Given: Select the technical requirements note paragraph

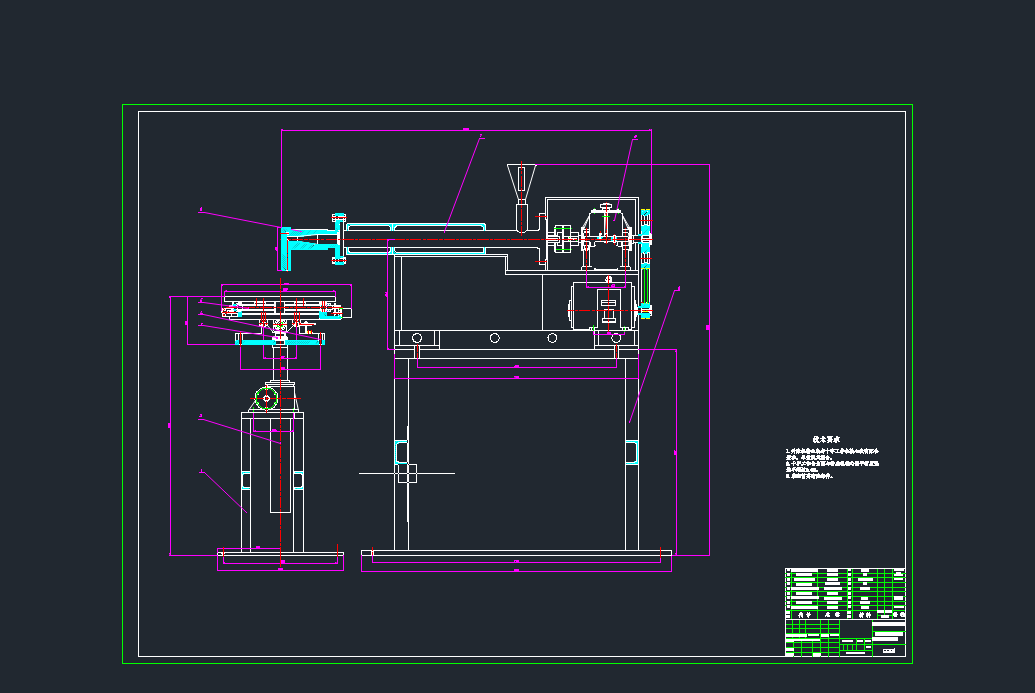Looking at the screenshot, I should pyautogui.click(x=832, y=463).
